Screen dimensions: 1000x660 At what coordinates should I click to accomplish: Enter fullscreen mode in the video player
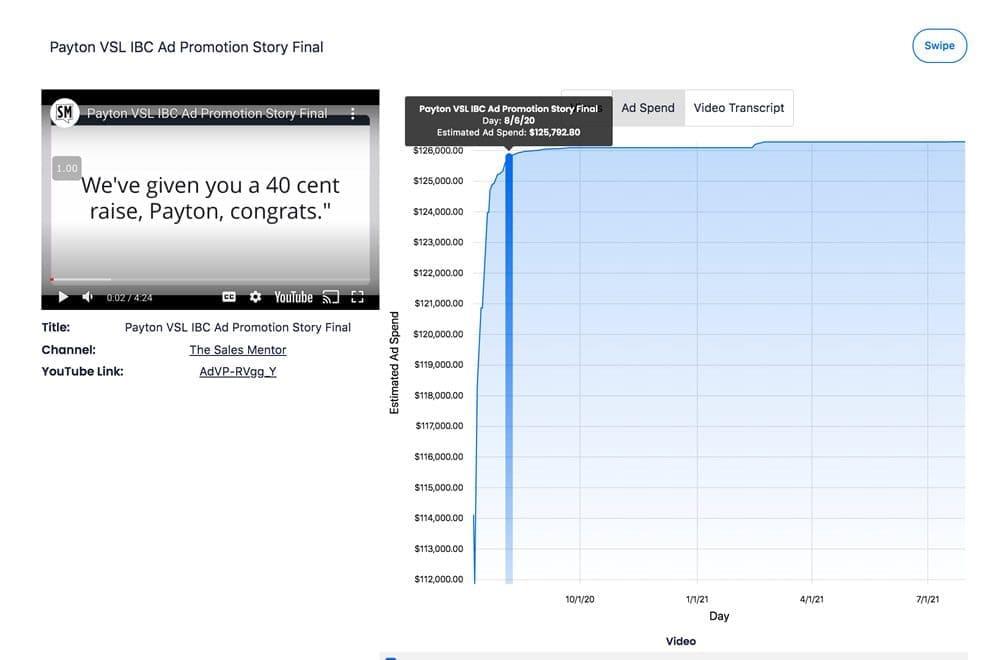pos(357,297)
